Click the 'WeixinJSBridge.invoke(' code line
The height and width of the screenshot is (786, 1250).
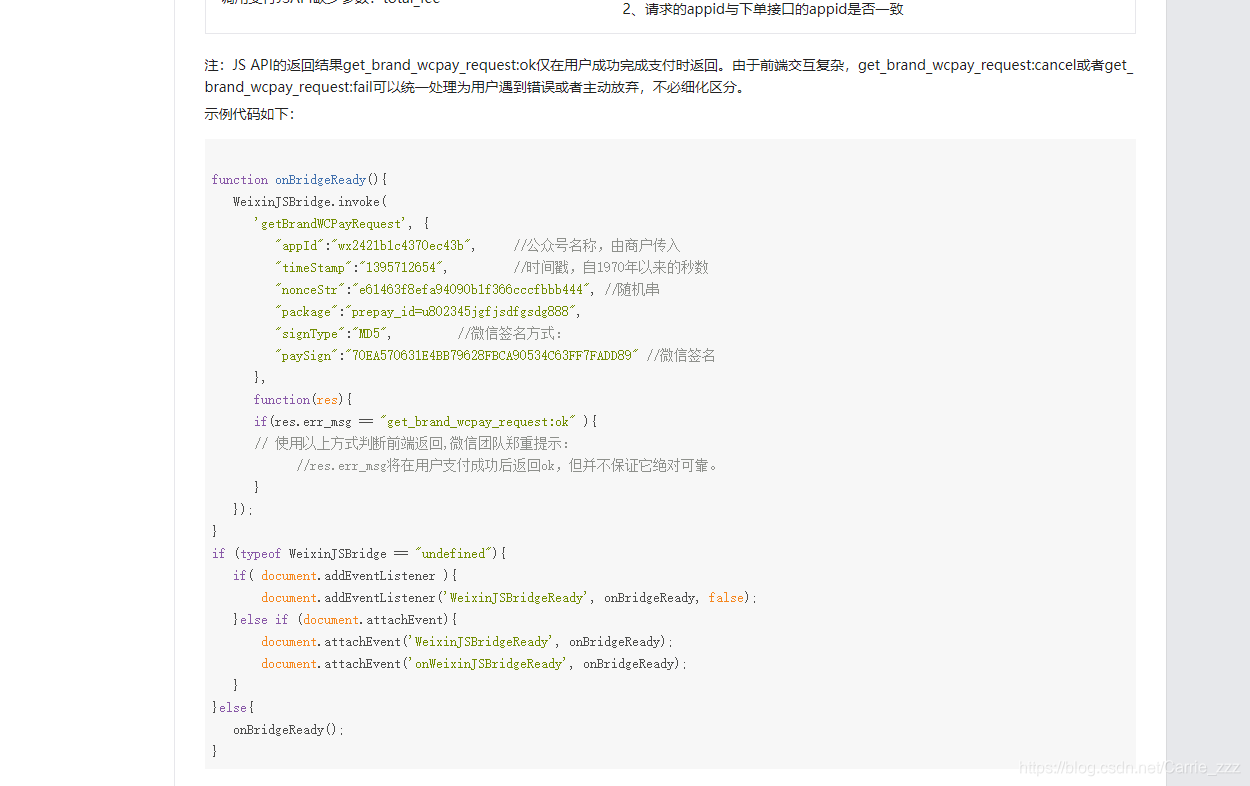coord(310,202)
